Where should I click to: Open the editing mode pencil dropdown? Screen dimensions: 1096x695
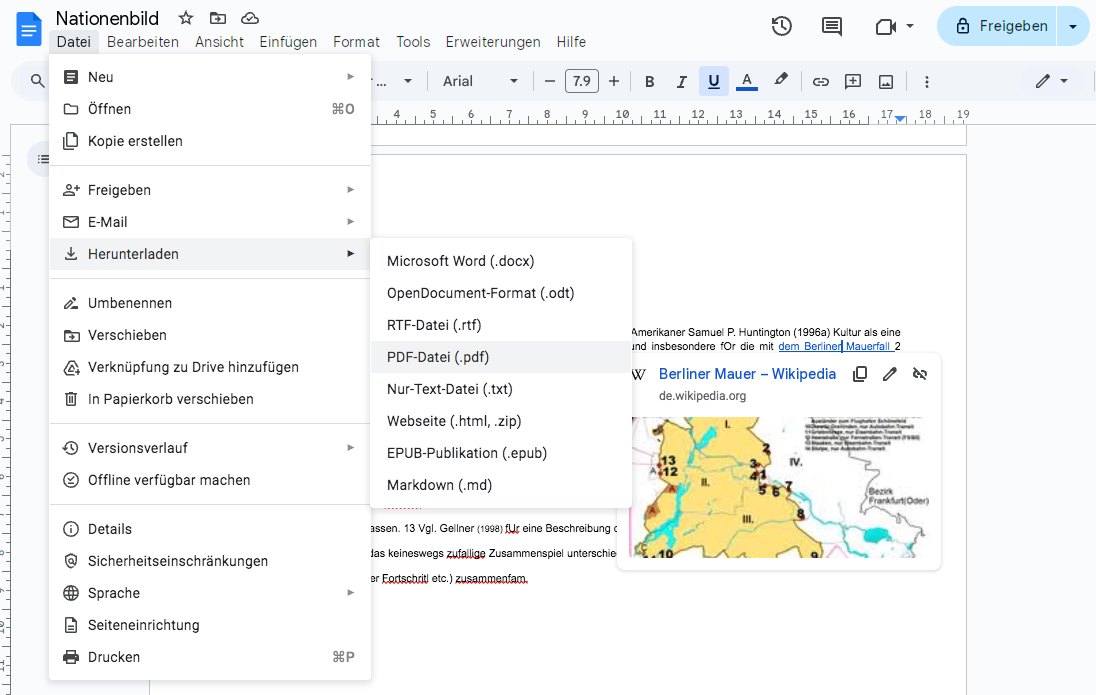point(1051,81)
